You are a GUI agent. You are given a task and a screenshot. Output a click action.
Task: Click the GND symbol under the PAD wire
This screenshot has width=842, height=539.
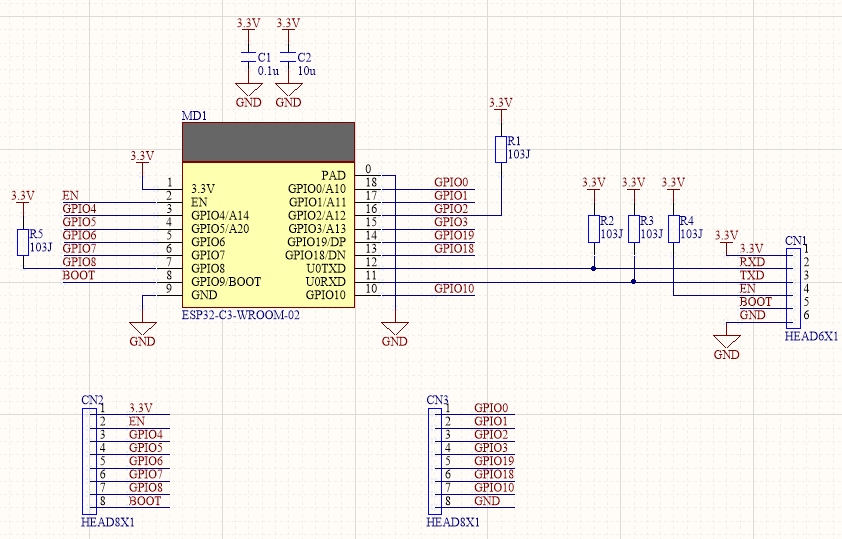pyautogui.click(x=395, y=334)
